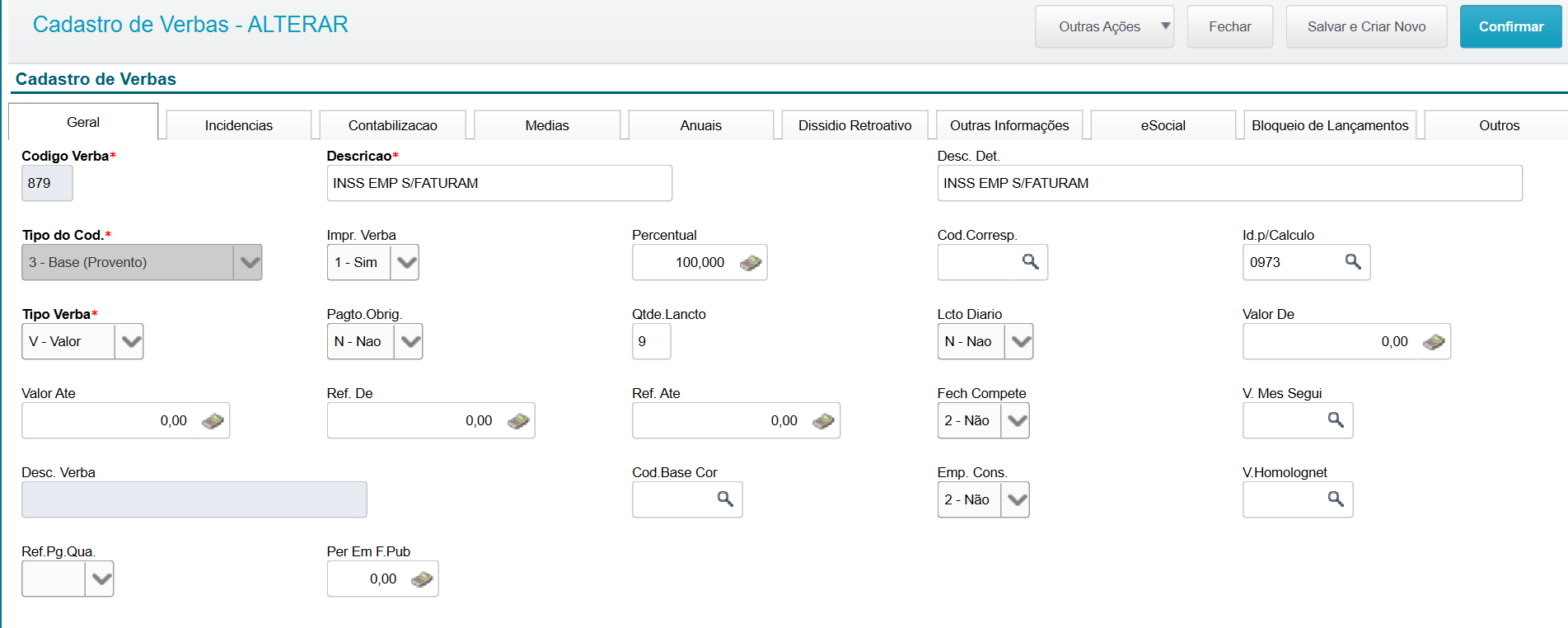The image size is (1568, 628).
Task: Click the Salvar e Criar Novo button
Action: click(1366, 27)
